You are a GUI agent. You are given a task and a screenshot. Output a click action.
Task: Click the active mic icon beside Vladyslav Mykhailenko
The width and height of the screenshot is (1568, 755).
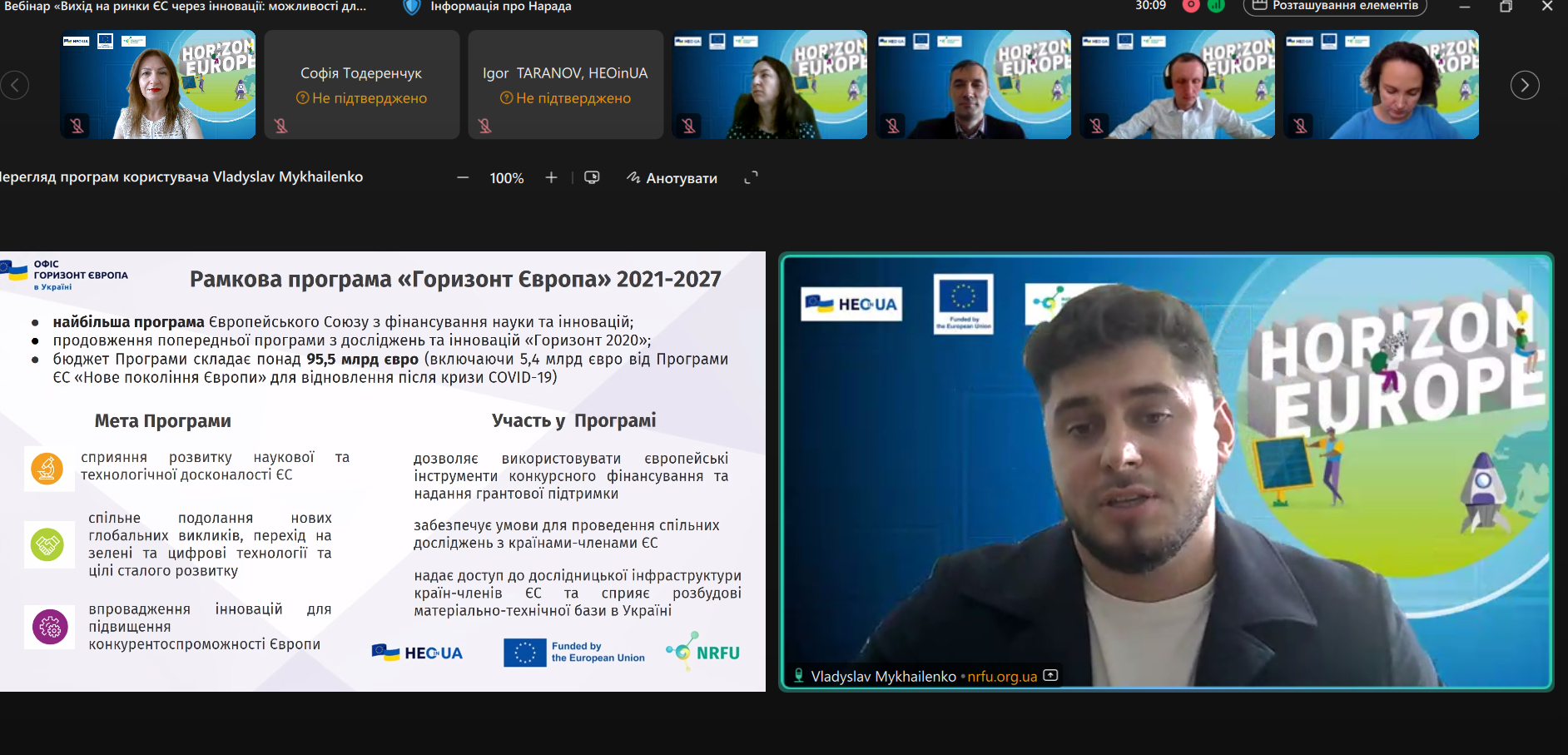coord(799,676)
